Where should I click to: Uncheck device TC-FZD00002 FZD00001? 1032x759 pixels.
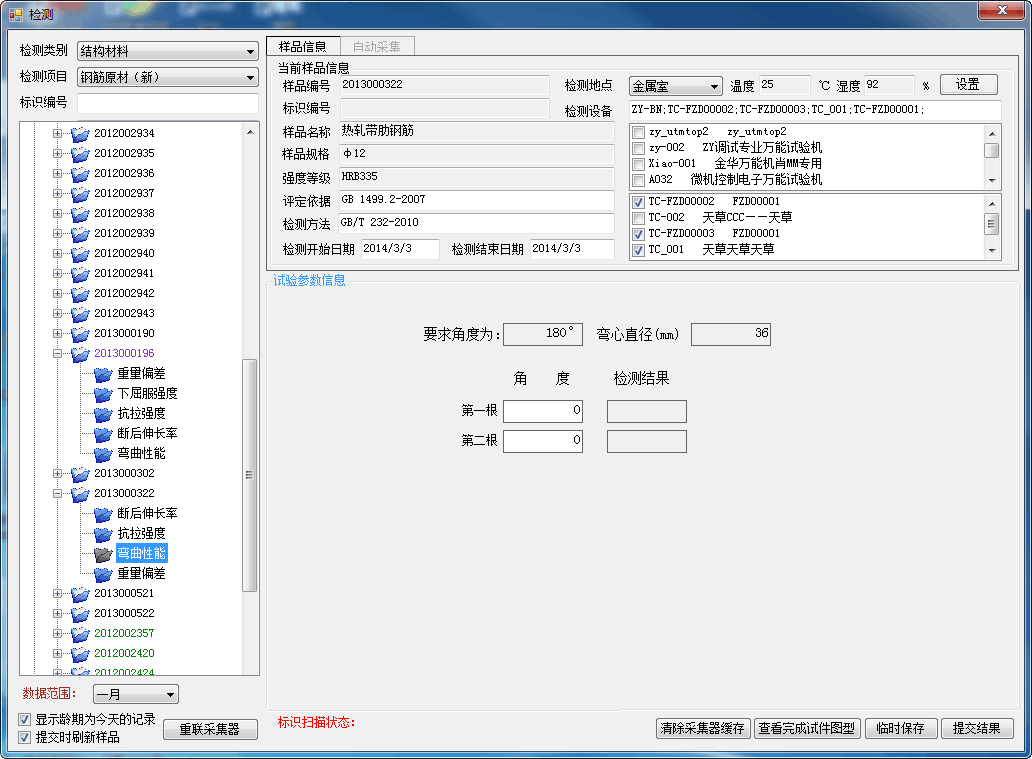coord(637,202)
